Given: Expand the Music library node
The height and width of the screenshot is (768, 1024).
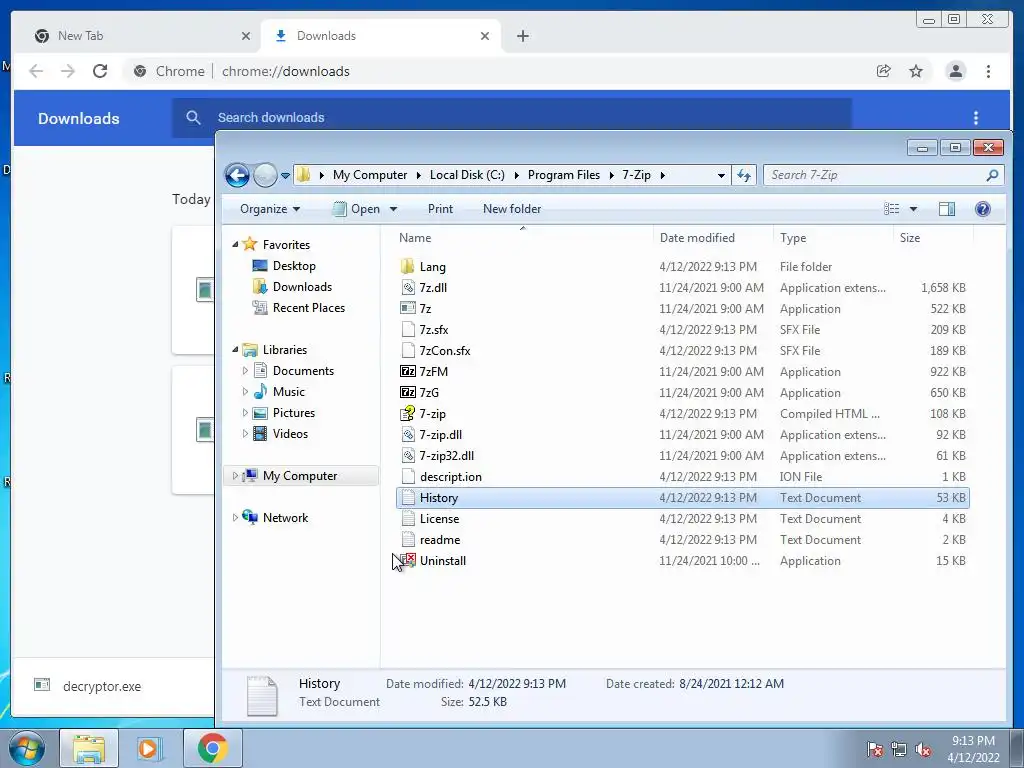Looking at the screenshot, I should pyautogui.click(x=245, y=392).
